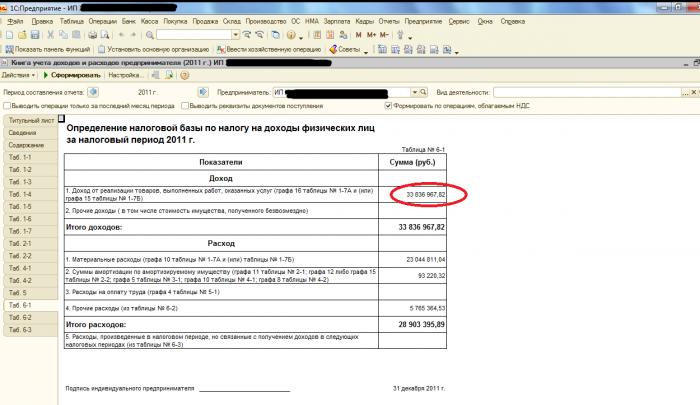
Task: Switch to the Таб. 6-2 tab
Action: pos(31,317)
